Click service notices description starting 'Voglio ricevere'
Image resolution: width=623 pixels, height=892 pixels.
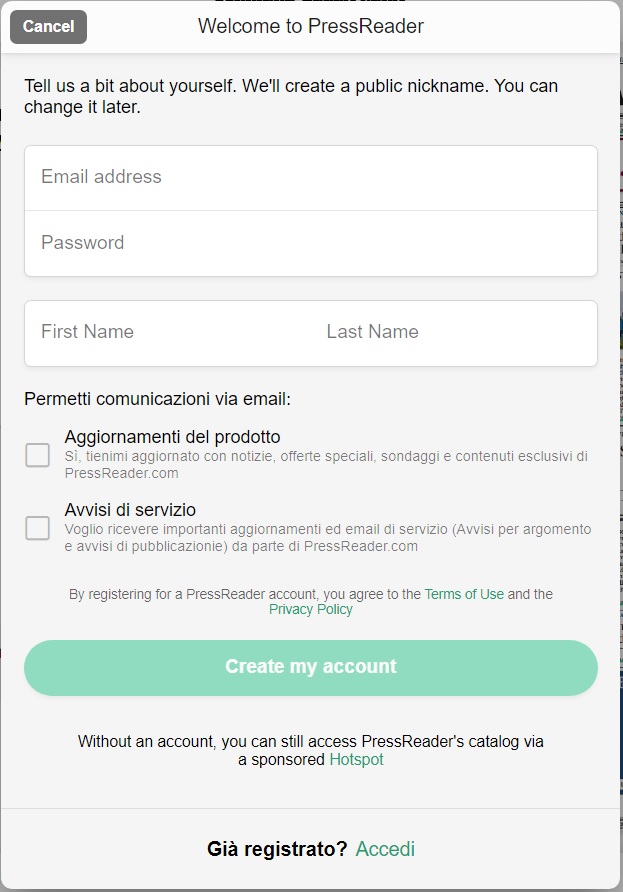pos(327,537)
